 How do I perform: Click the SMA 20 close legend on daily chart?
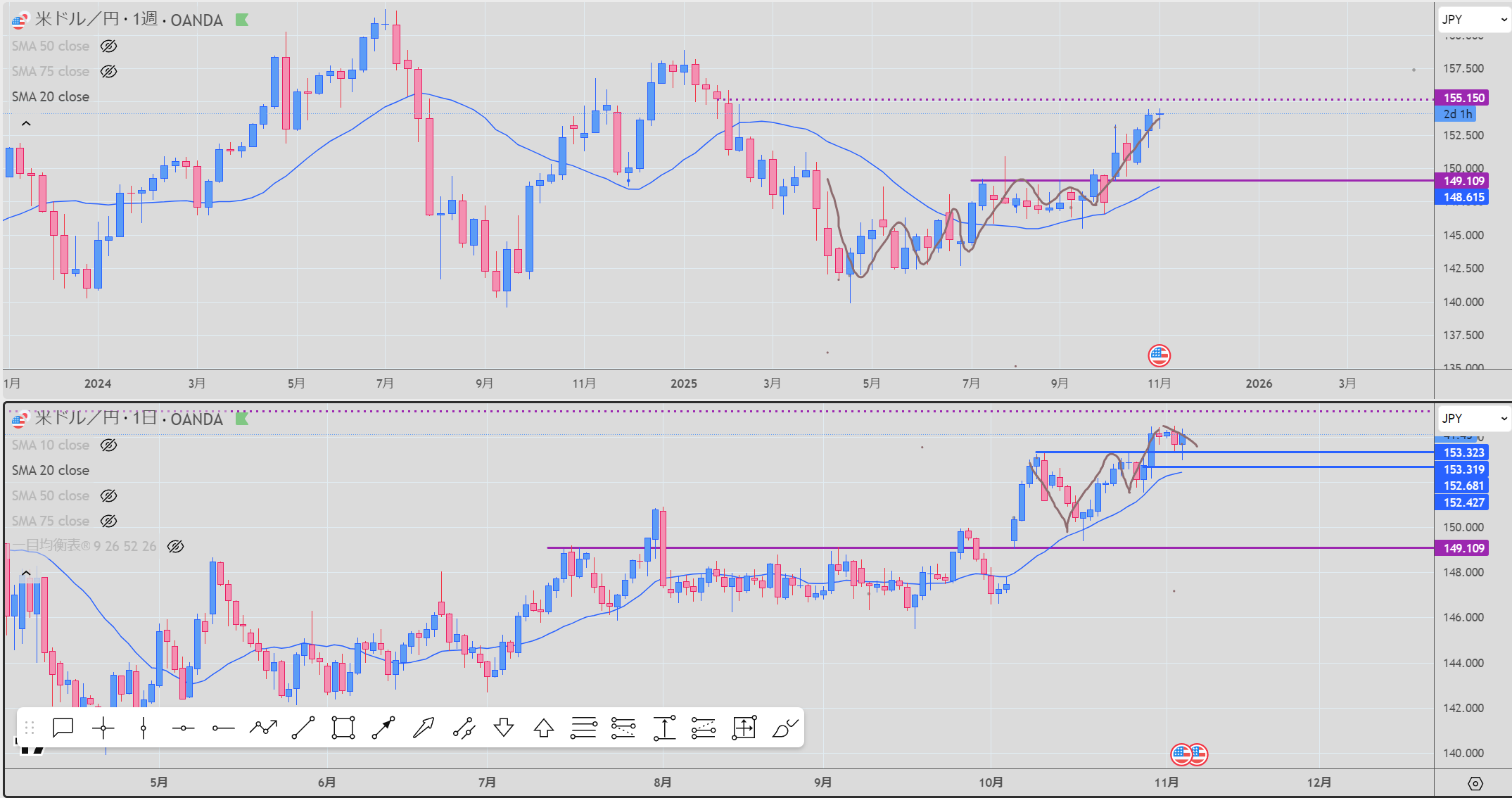(x=51, y=471)
